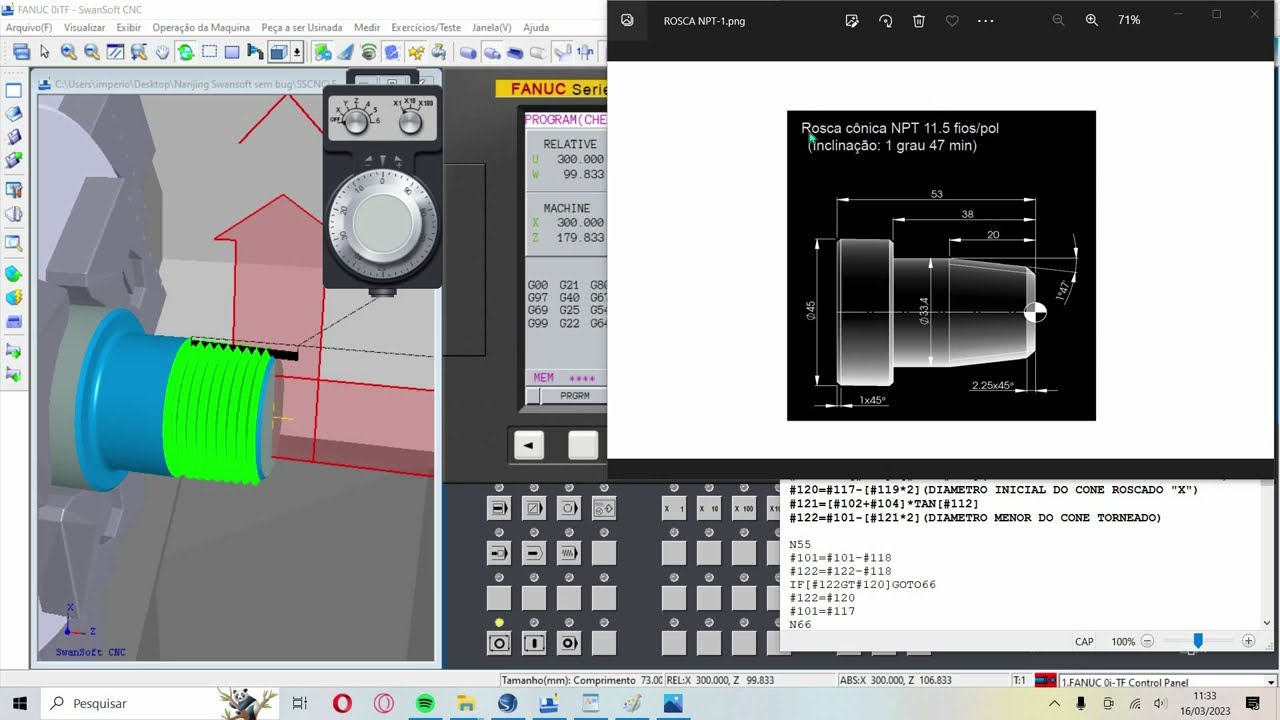The height and width of the screenshot is (720, 1280).
Task: Click the yellow stars icon in toolbar
Action: (416, 52)
